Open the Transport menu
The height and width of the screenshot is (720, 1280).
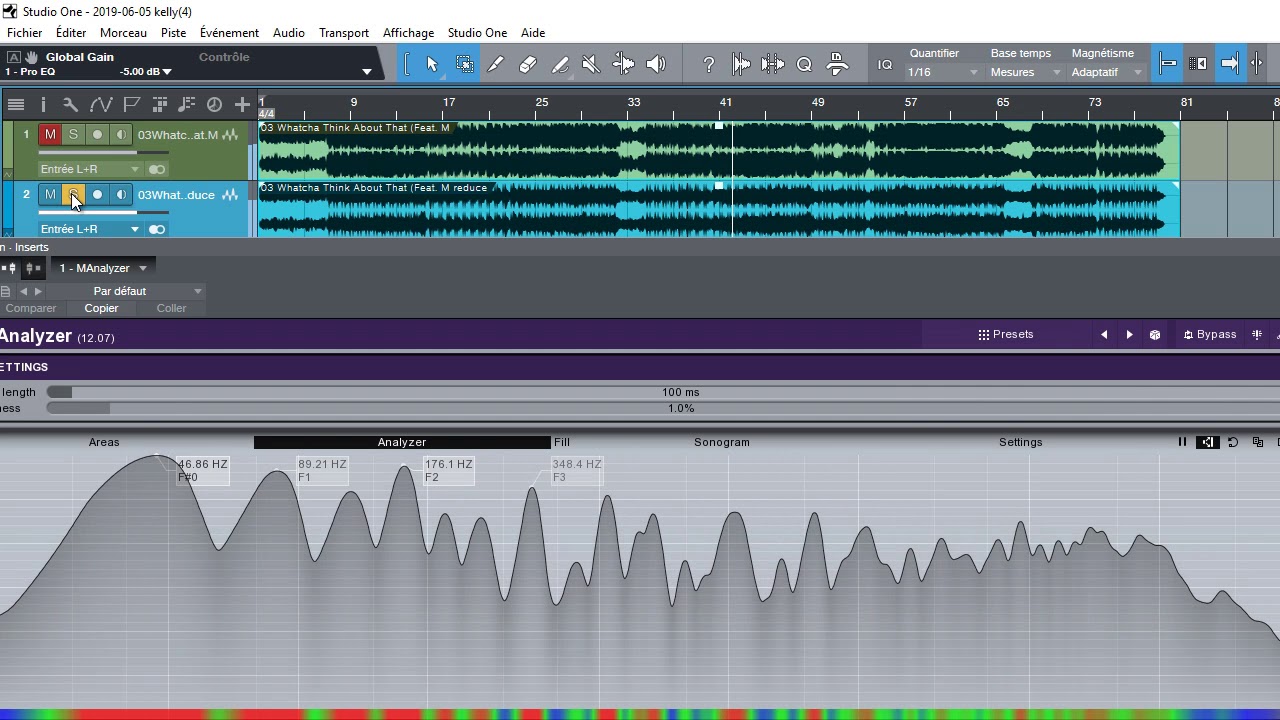pos(344,33)
